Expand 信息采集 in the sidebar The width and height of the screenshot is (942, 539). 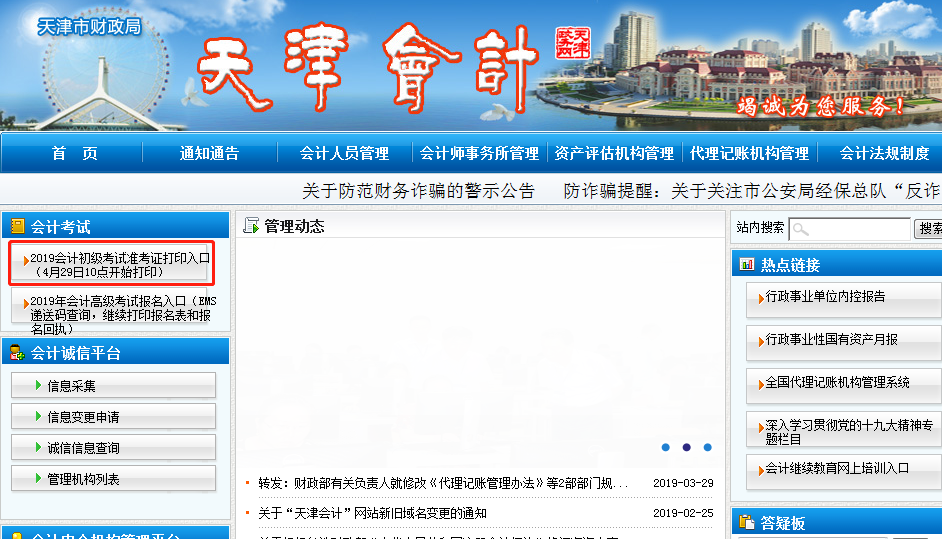[113, 385]
